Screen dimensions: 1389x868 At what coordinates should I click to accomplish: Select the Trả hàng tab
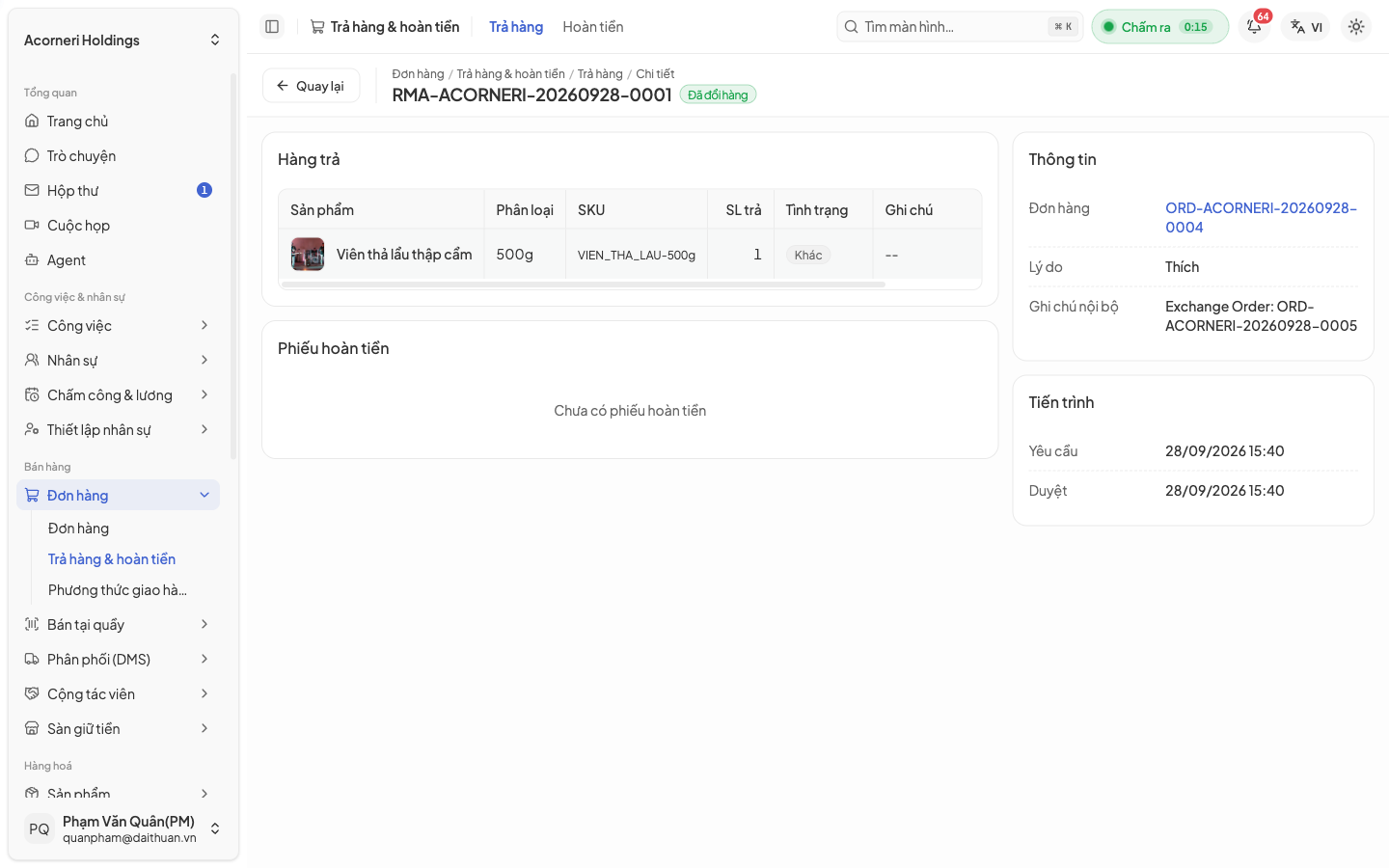coord(516,27)
